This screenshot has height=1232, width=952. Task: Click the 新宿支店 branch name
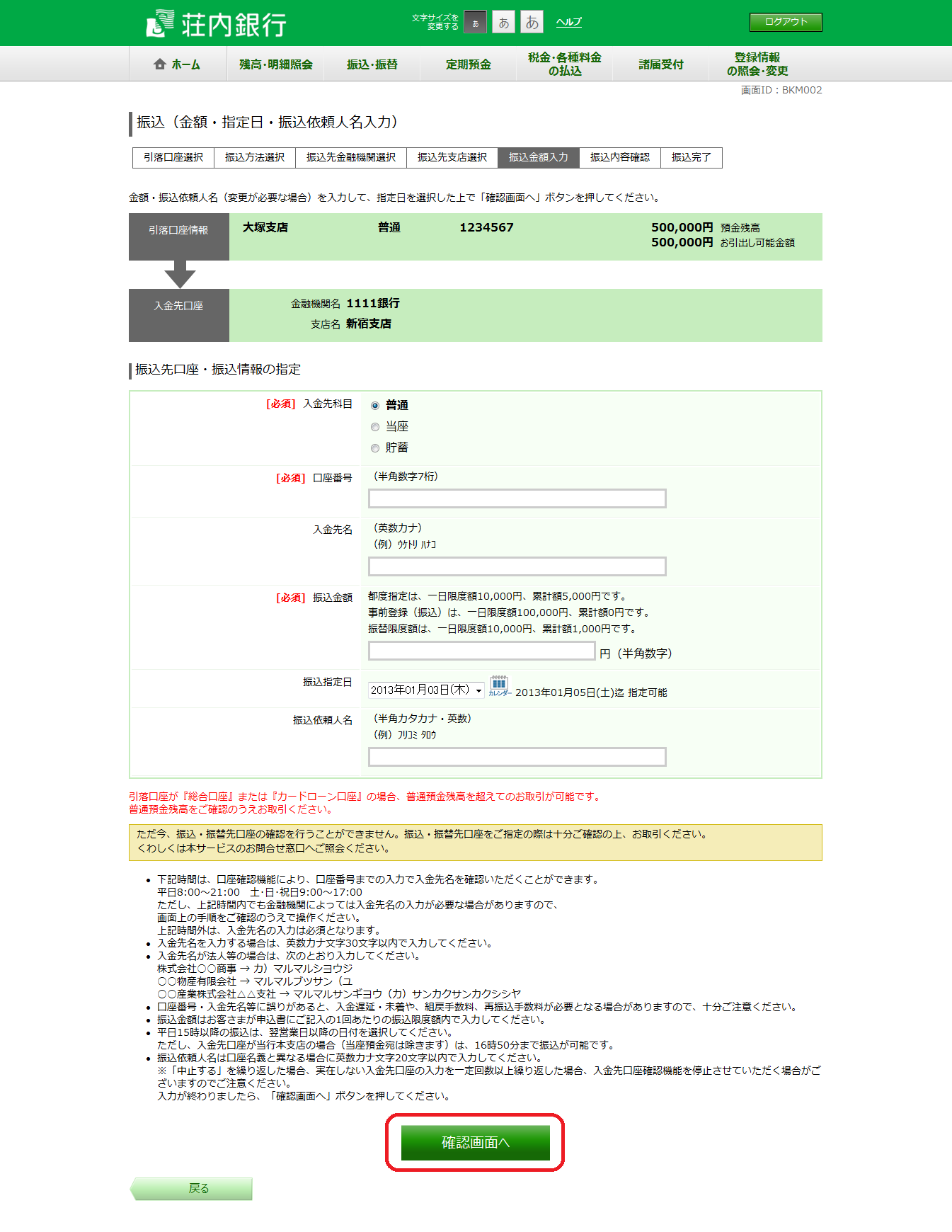pyautogui.click(x=369, y=324)
